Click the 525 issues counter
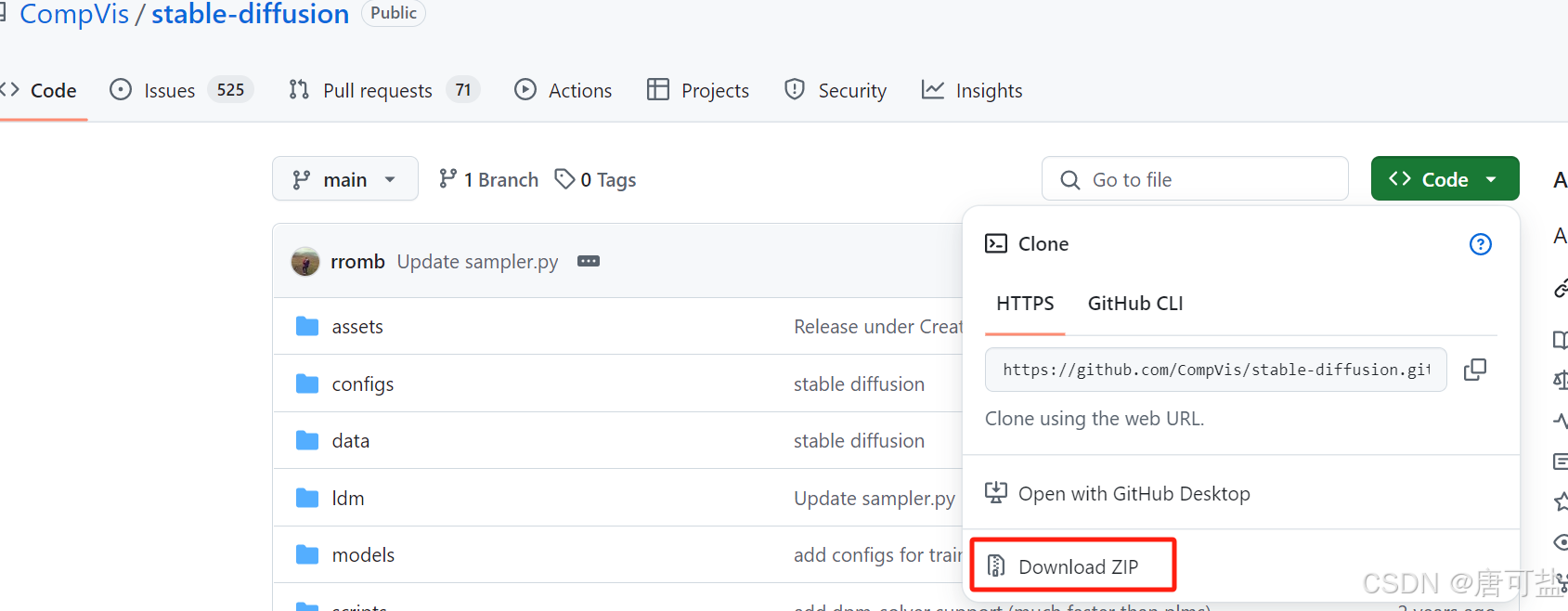Screen dimensions: 1568x611 231,90
